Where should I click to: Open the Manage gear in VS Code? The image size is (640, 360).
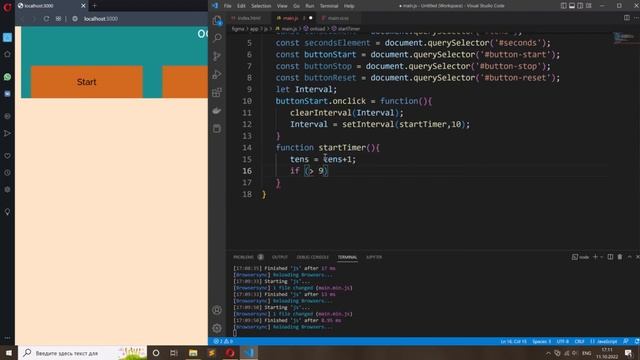point(217,328)
